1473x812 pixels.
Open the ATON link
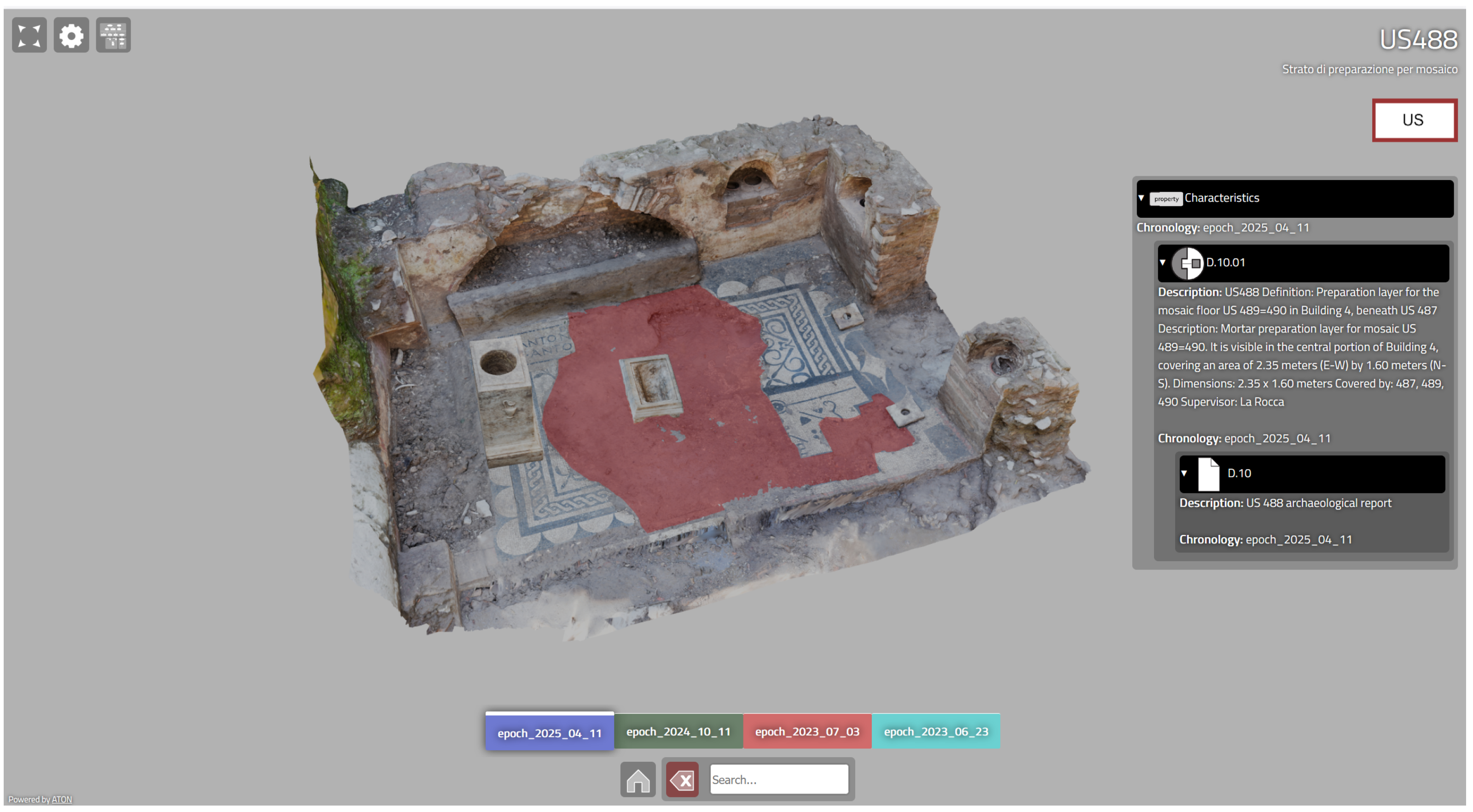click(x=62, y=800)
